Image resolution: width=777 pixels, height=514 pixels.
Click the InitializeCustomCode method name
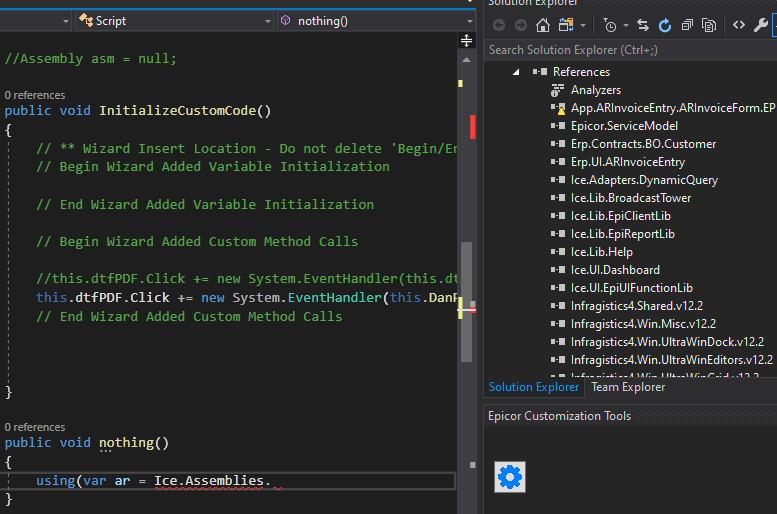point(178,111)
